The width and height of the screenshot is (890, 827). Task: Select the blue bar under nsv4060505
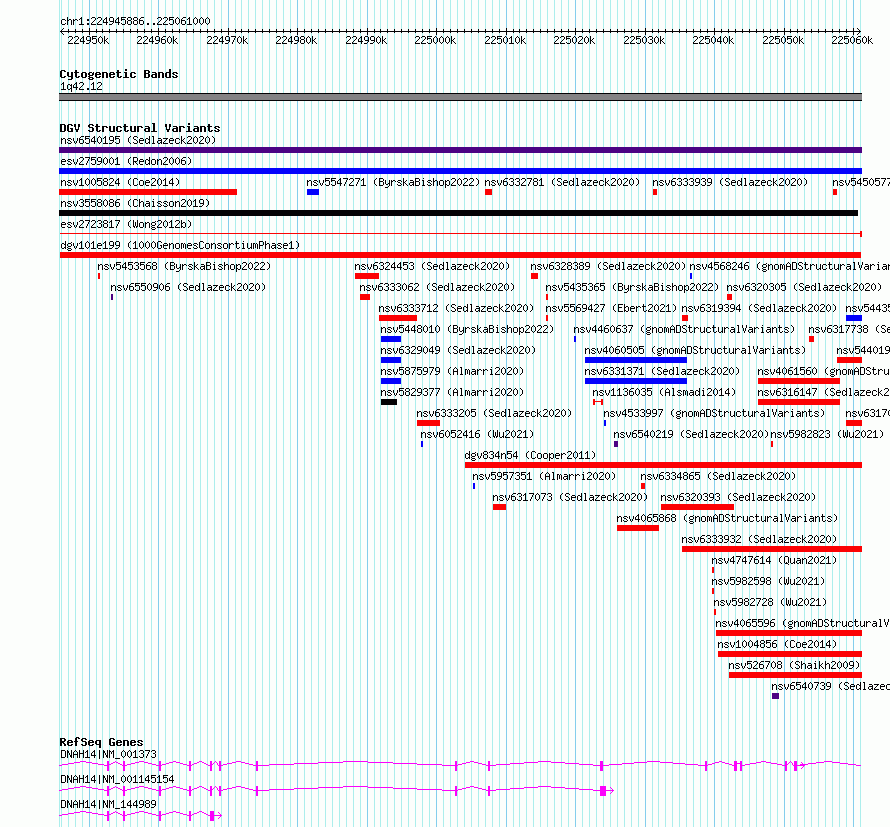(x=636, y=360)
